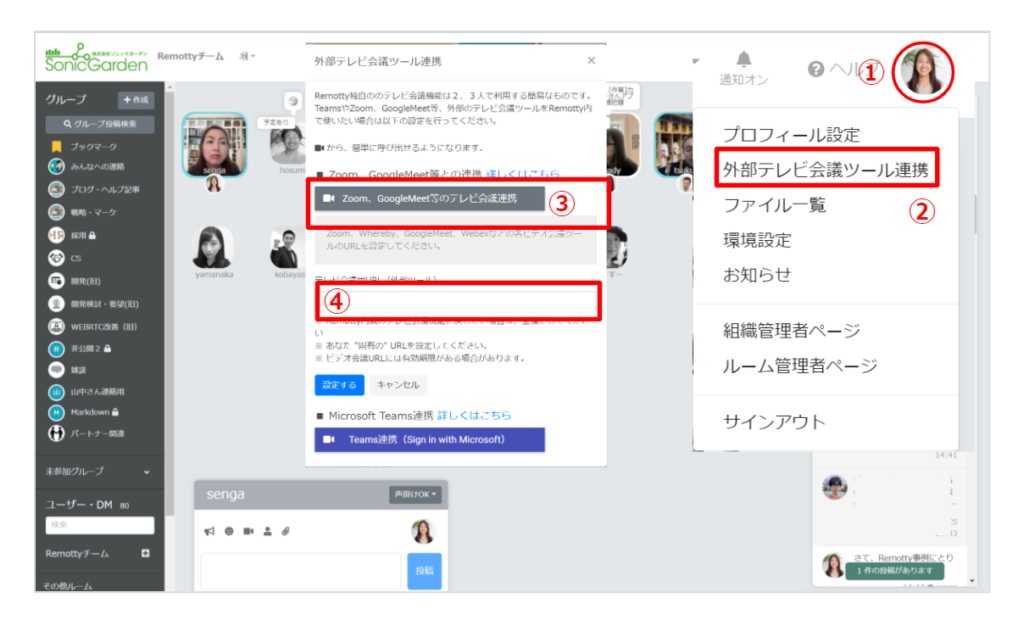This screenshot has width=1024, height=631.
Task: Click the blue 設定する button
Action: (339, 385)
